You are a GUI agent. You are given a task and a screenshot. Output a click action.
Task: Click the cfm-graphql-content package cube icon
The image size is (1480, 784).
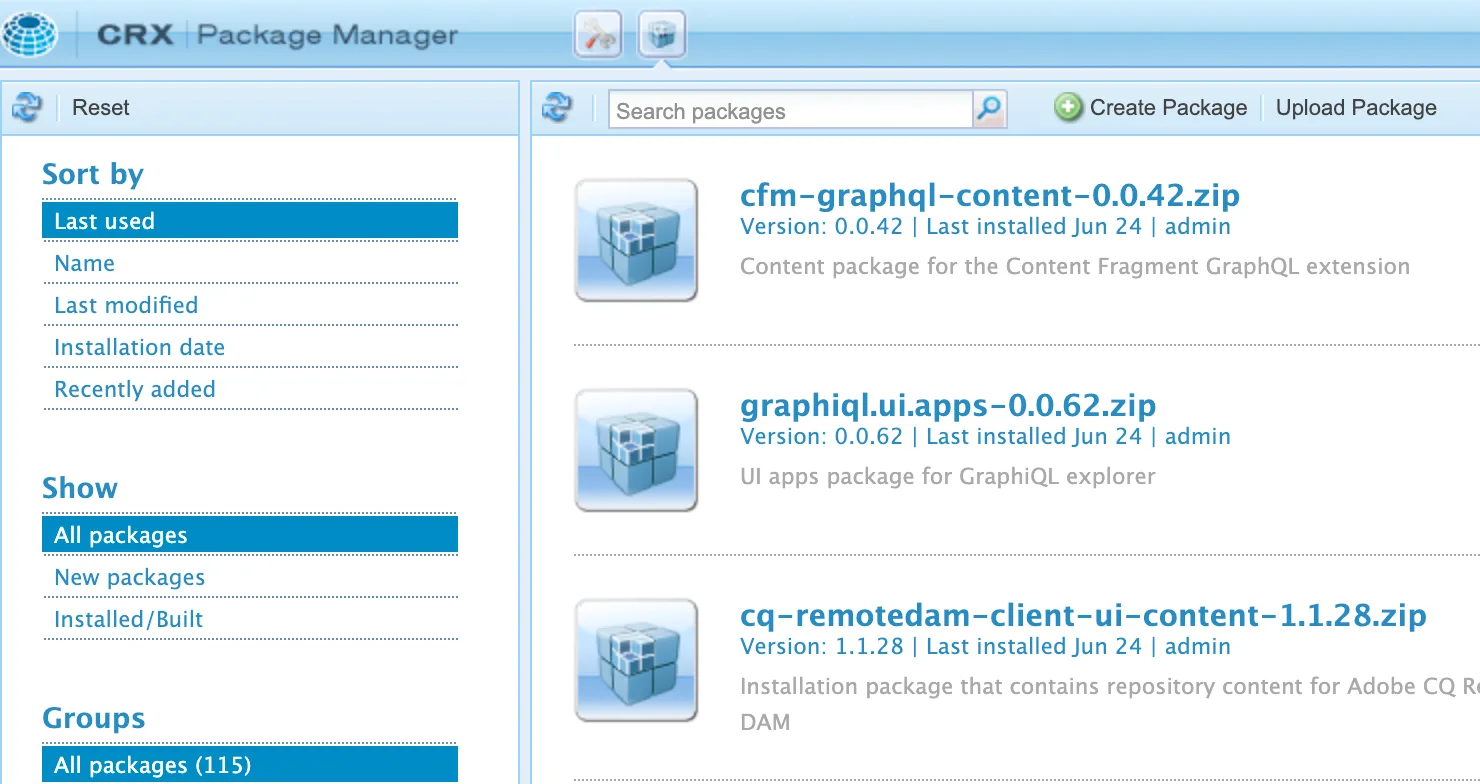coord(636,240)
